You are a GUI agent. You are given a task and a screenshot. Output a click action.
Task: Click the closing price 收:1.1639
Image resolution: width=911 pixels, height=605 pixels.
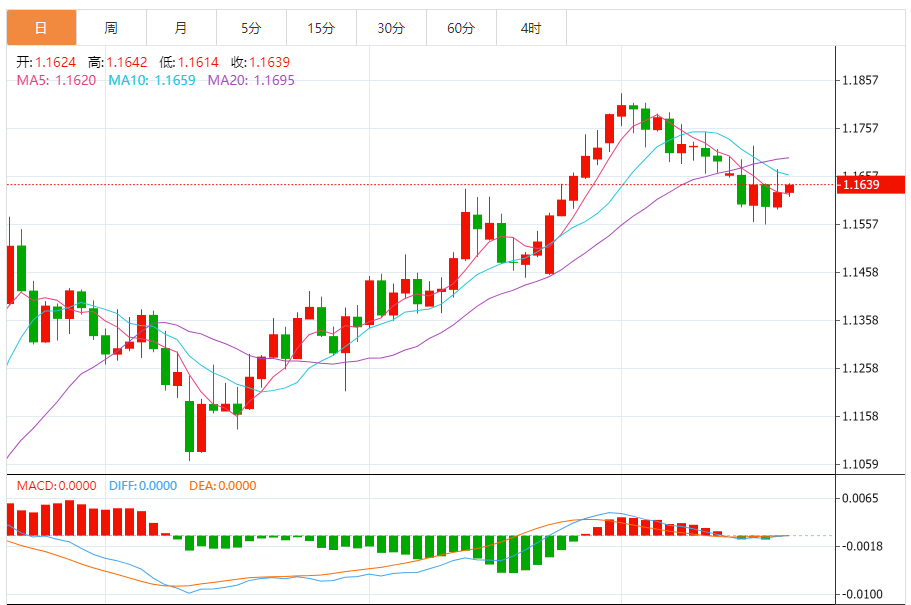[260, 62]
